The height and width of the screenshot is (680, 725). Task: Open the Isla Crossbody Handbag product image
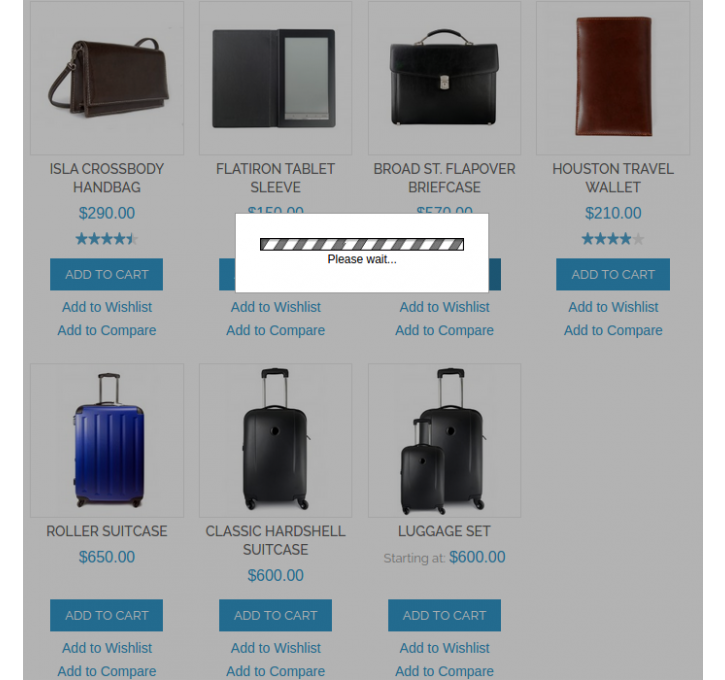point(107,78)
